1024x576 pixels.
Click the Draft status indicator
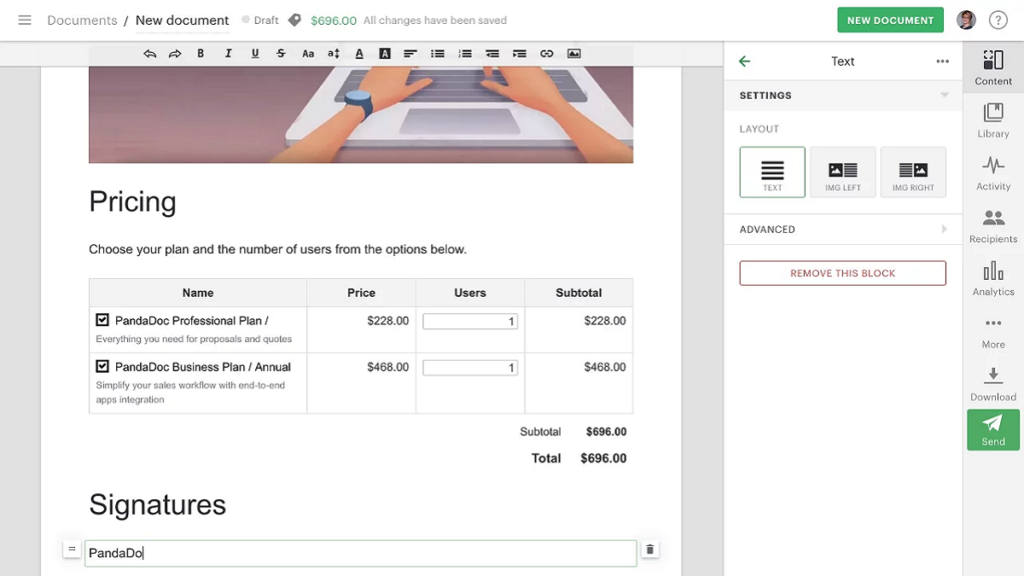click(x=260, y=20)
